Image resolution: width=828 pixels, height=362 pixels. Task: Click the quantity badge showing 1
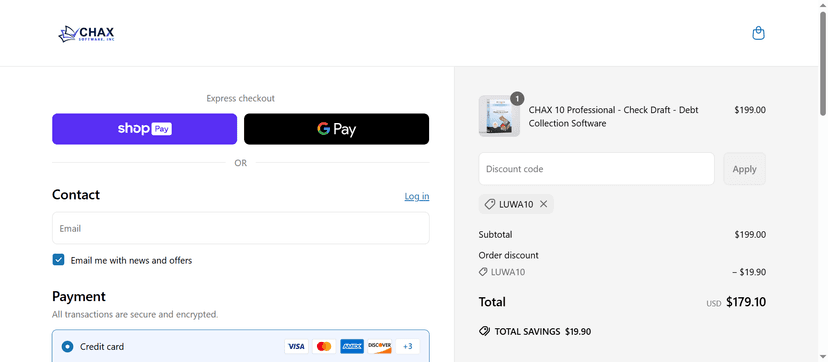coord(518,98)
